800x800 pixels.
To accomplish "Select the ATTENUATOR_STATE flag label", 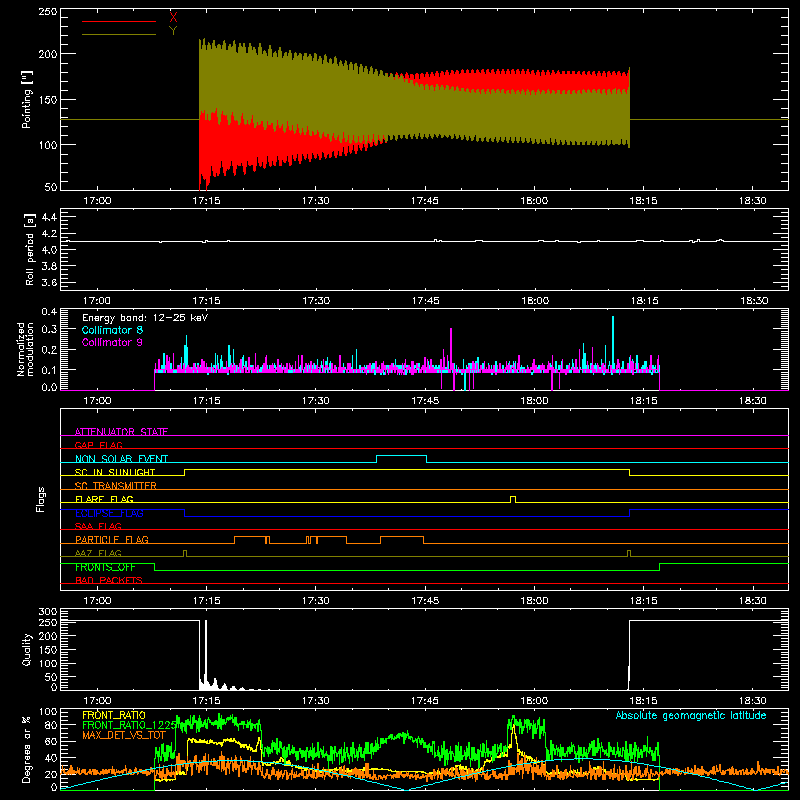I will 121,432.
